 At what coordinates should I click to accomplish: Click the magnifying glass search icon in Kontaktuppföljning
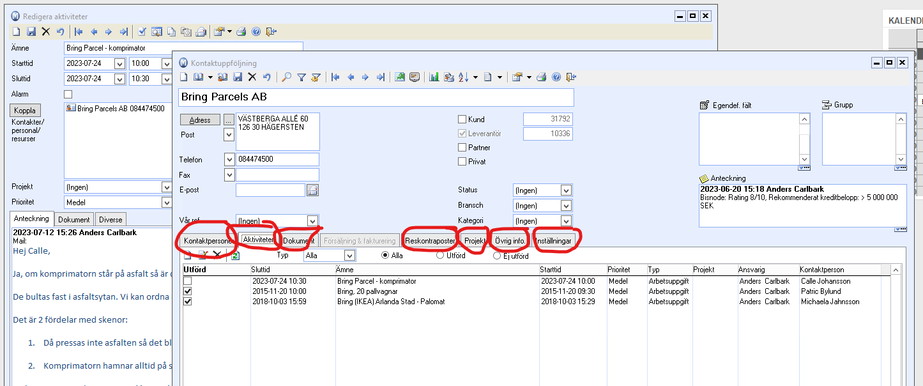(287, 76)
